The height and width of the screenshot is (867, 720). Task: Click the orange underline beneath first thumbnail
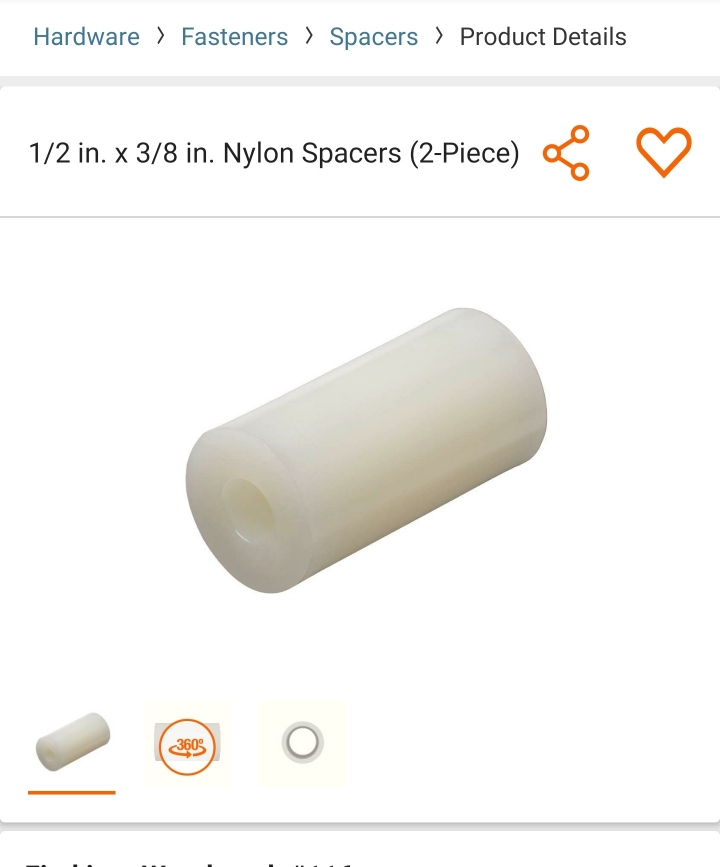point(72,792)
